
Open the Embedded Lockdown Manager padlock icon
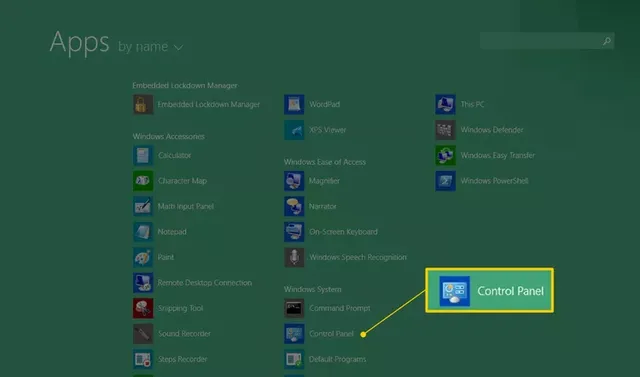143,104
